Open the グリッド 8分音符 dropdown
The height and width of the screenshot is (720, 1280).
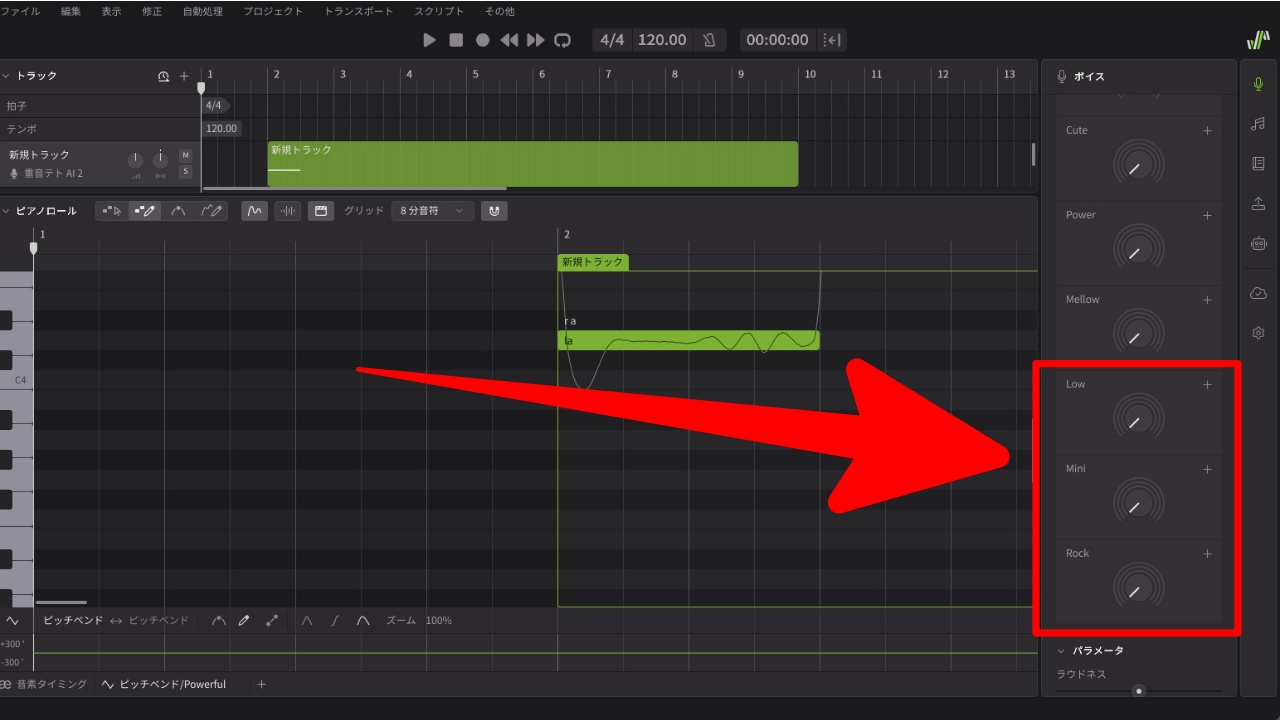[433, 211]
